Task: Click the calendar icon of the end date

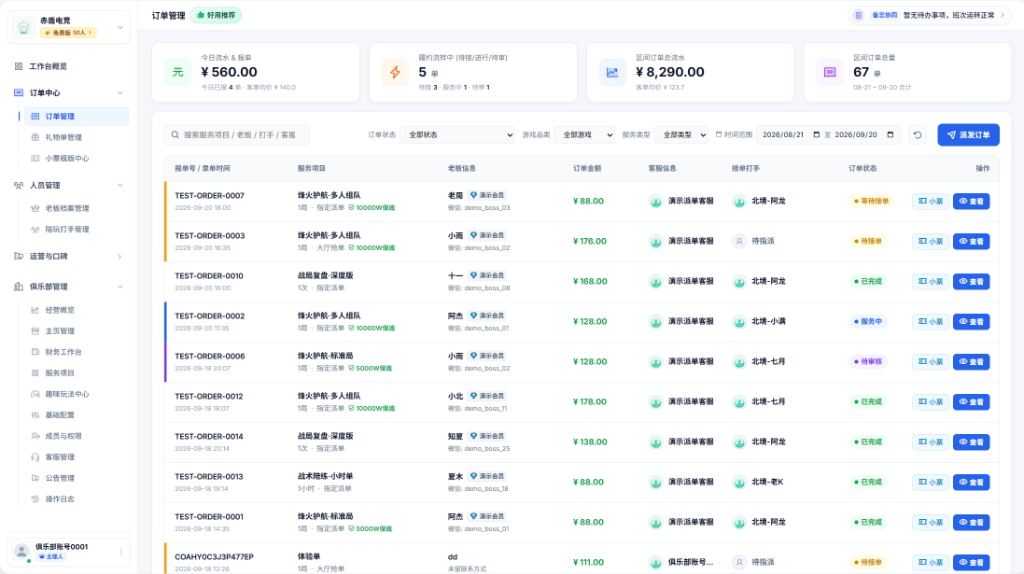Action: [890, 135]
